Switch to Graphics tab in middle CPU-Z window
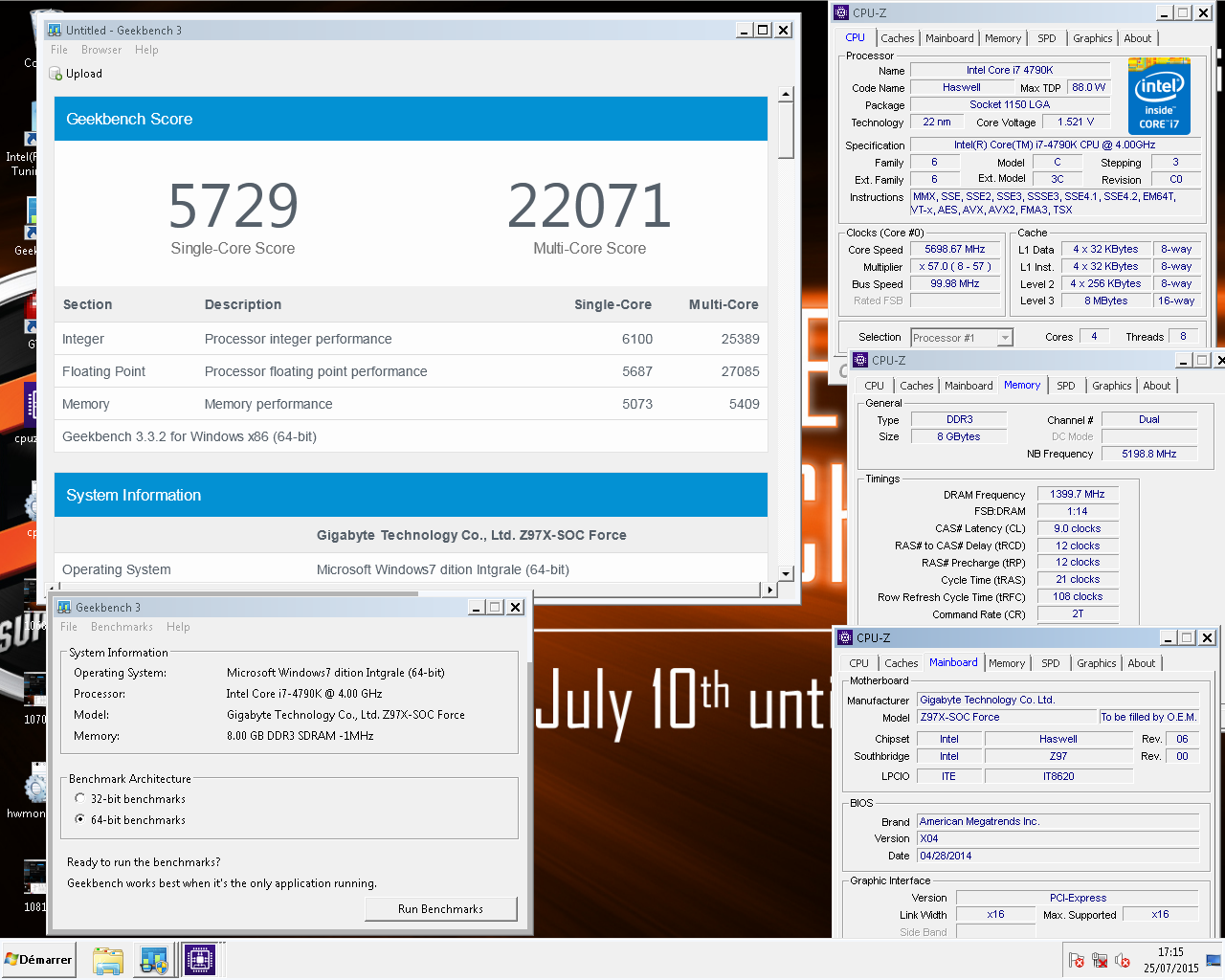 pyautogui.click(x=1112, y=386)
